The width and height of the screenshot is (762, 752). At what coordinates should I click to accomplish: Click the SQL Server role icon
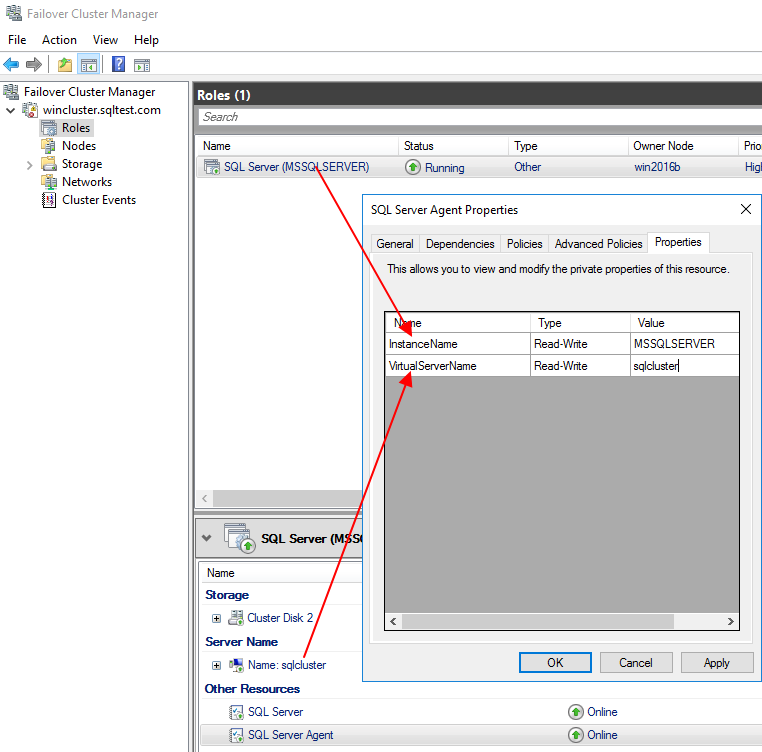click(212, 167)
